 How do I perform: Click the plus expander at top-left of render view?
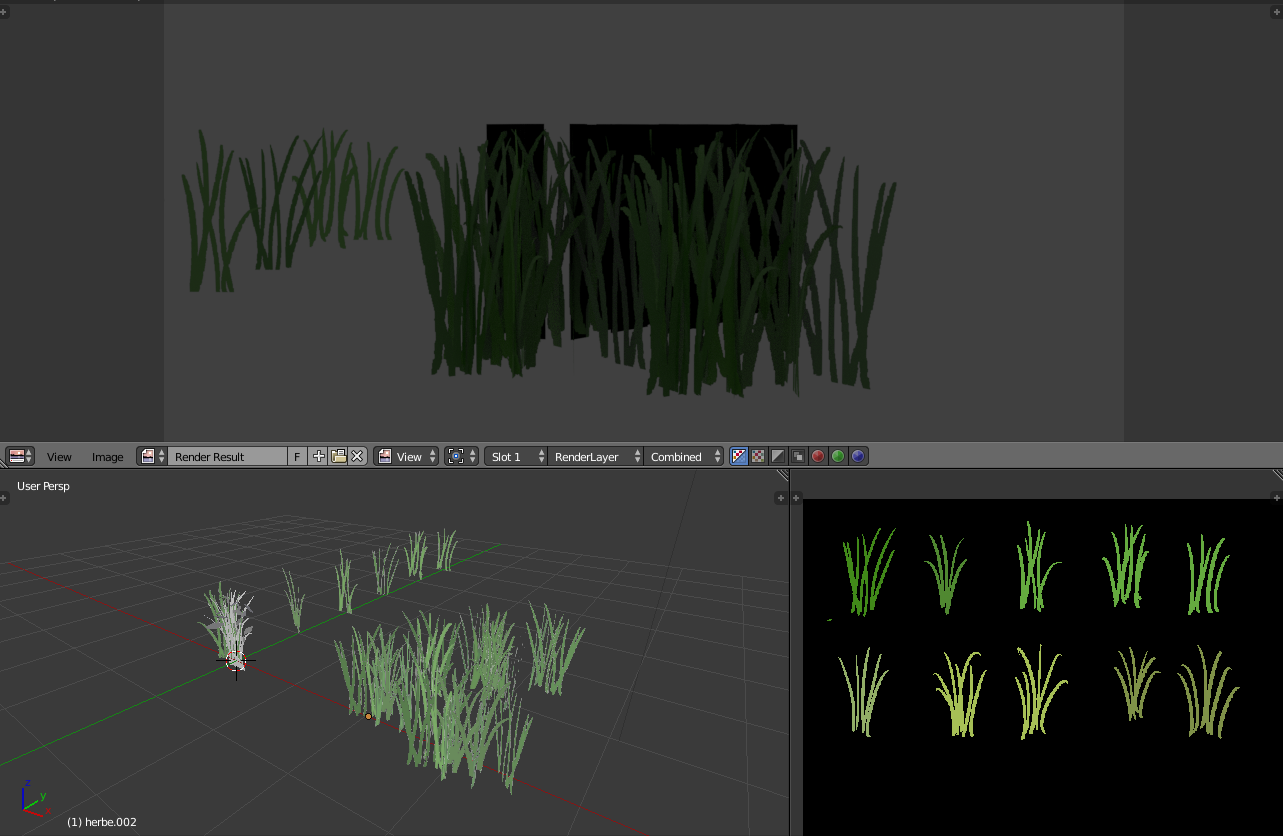coord(5,13)
